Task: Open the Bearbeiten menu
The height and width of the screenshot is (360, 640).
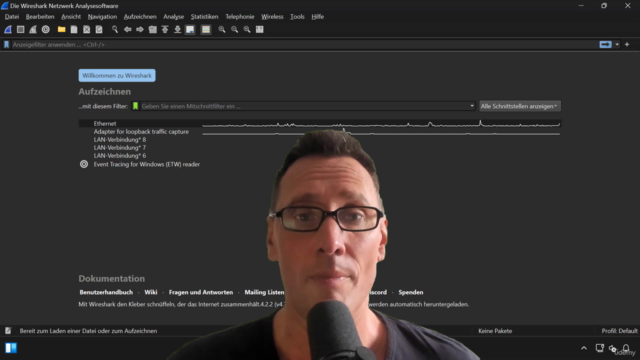Action: click(x=40, y=17)
